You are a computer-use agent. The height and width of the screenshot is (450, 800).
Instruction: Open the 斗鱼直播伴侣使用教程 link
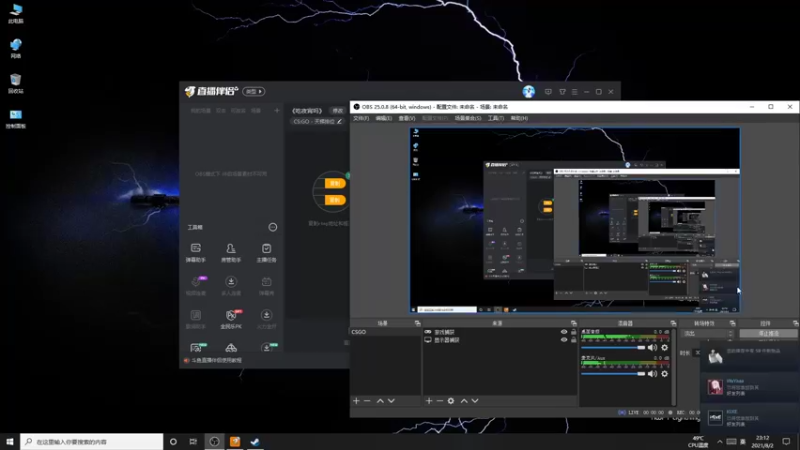[x=216, y=360]
